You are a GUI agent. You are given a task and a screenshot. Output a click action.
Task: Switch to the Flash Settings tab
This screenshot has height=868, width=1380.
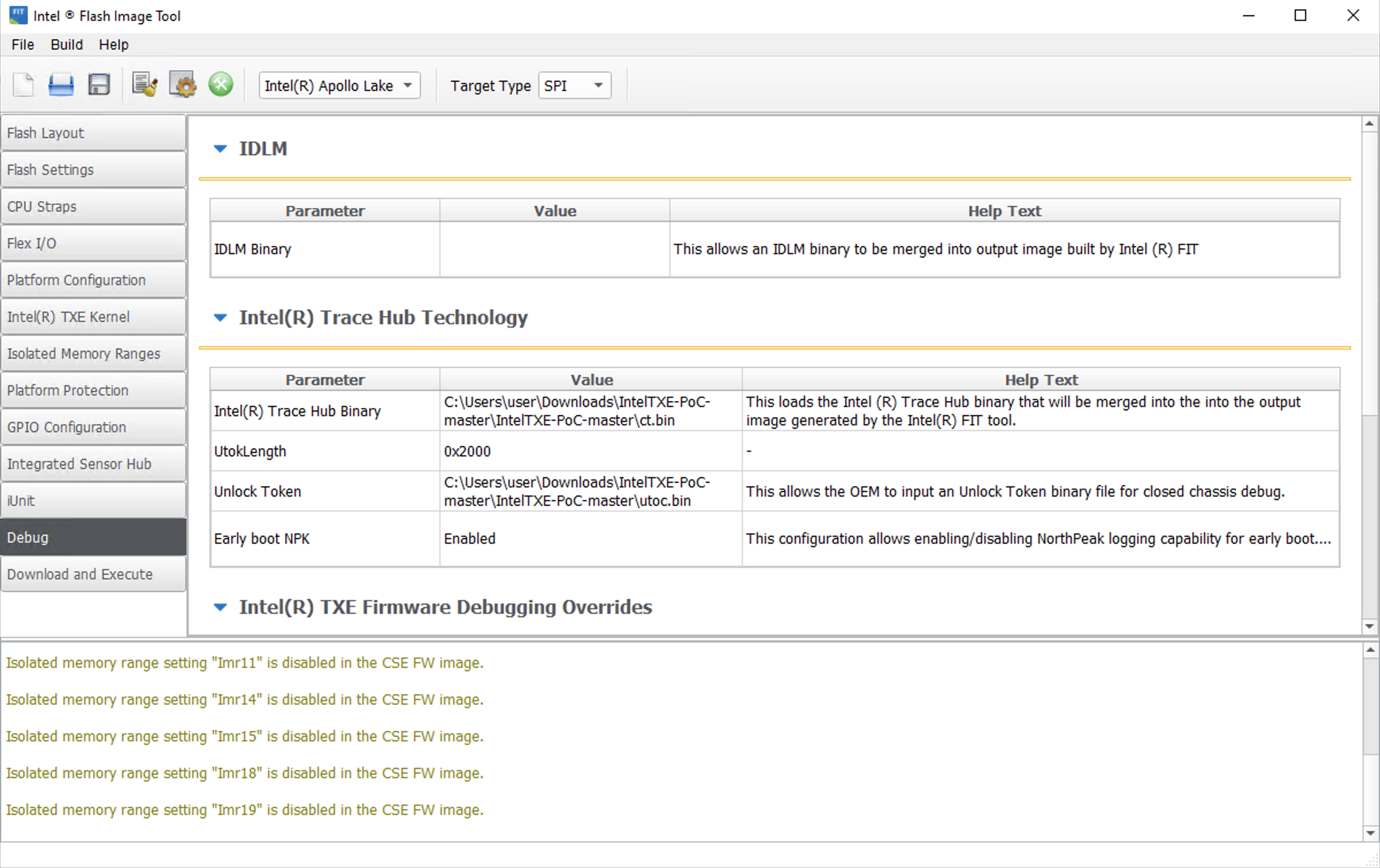coord(93,170)
